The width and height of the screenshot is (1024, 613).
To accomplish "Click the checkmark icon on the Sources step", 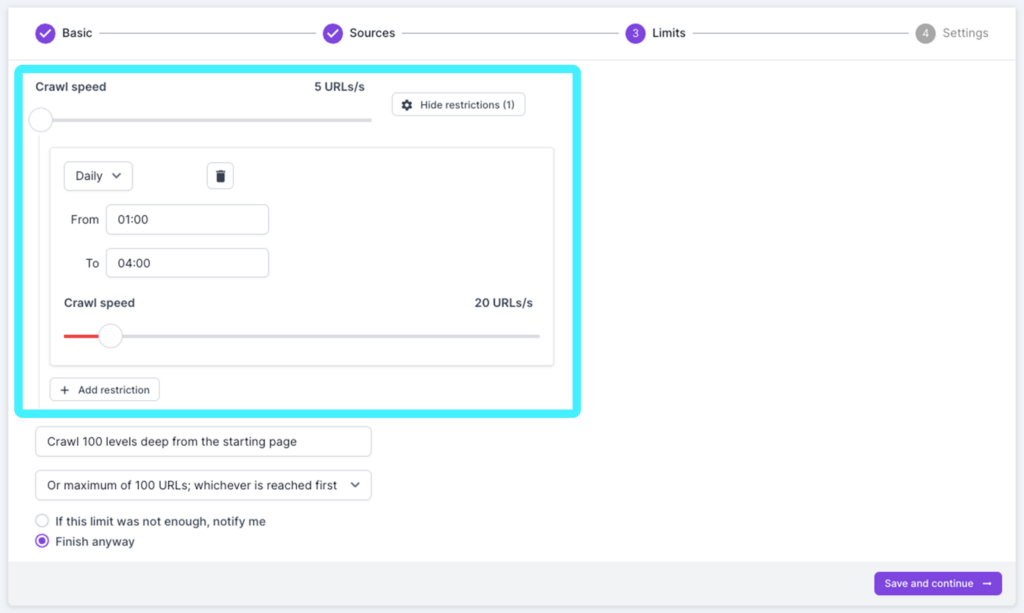I will pos(333,33).
